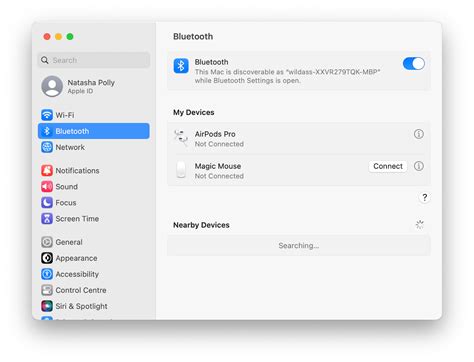The image size is (474, 362).
Task: Click the Bluetooth icon in sidebar
Action: (x=47, y=131)
